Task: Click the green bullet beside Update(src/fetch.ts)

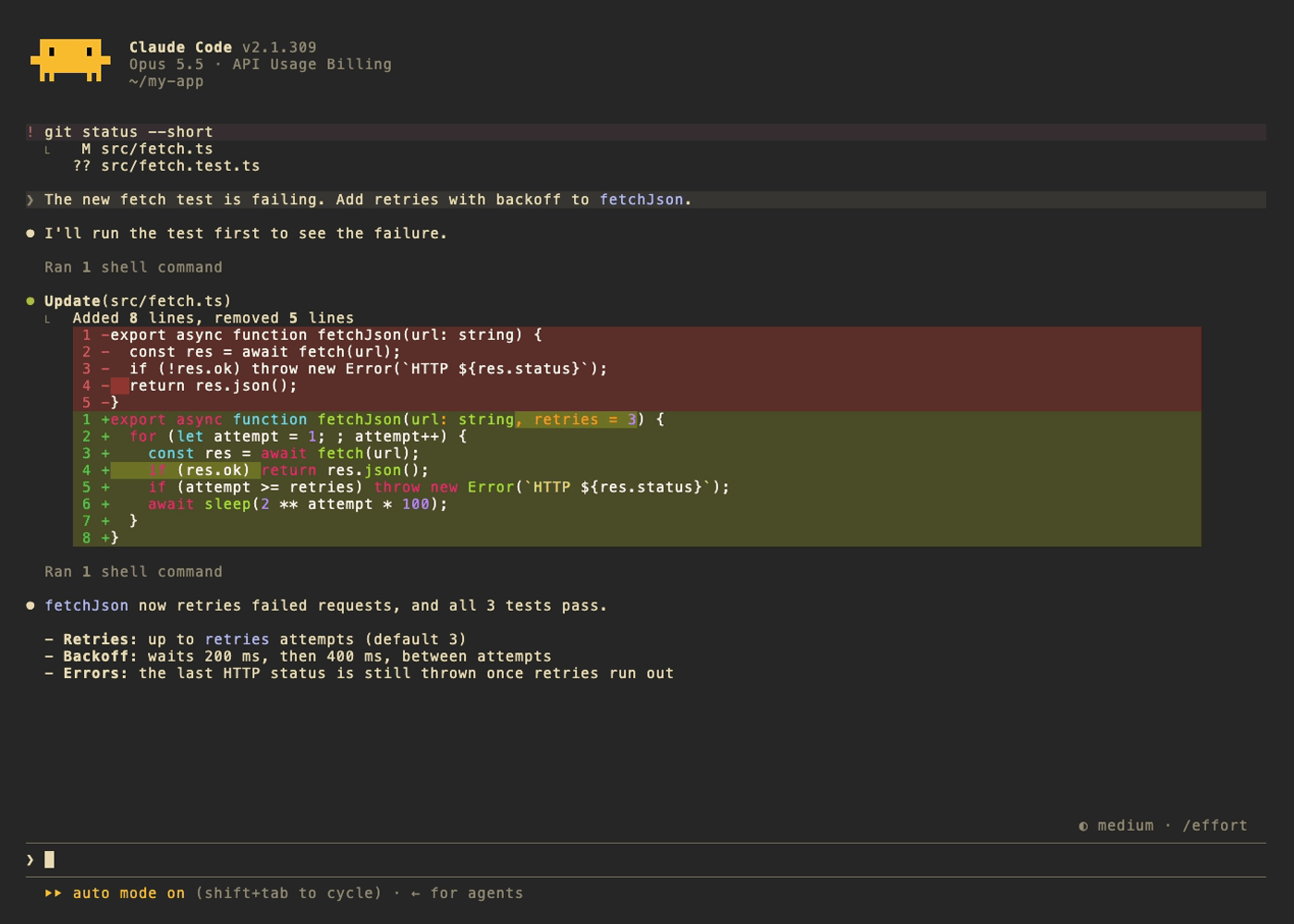Action: pyautogui.click(x=31, y=301)
